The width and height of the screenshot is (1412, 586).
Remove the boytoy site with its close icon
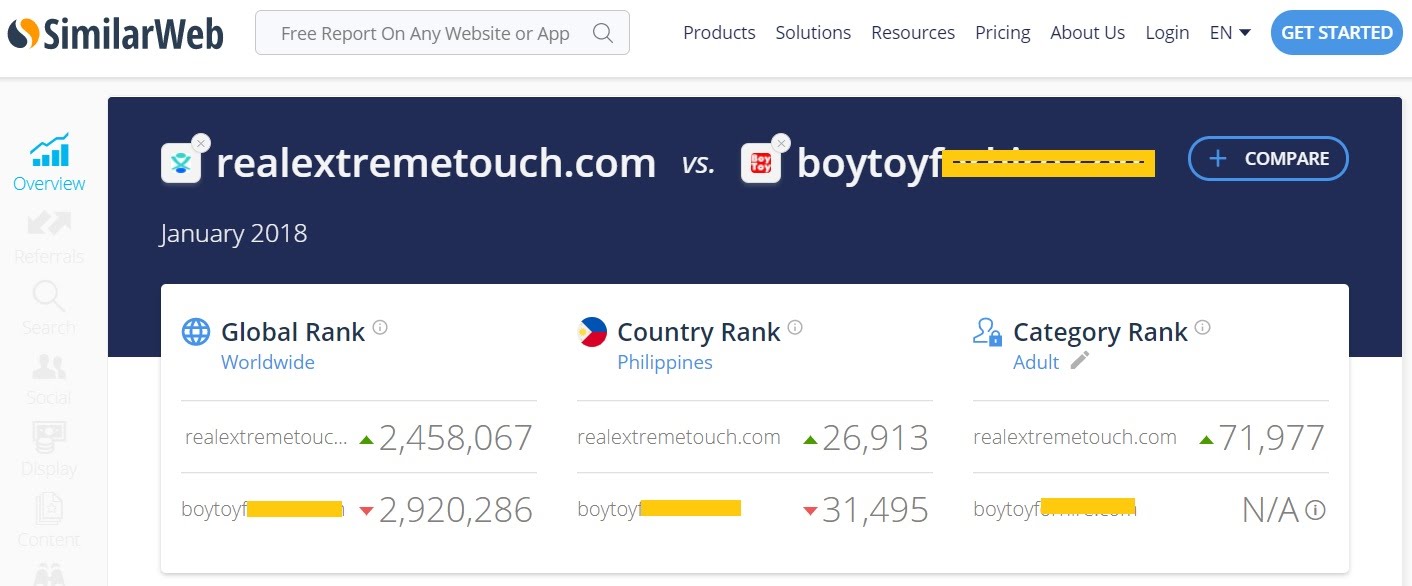click(x=781, y=143)
